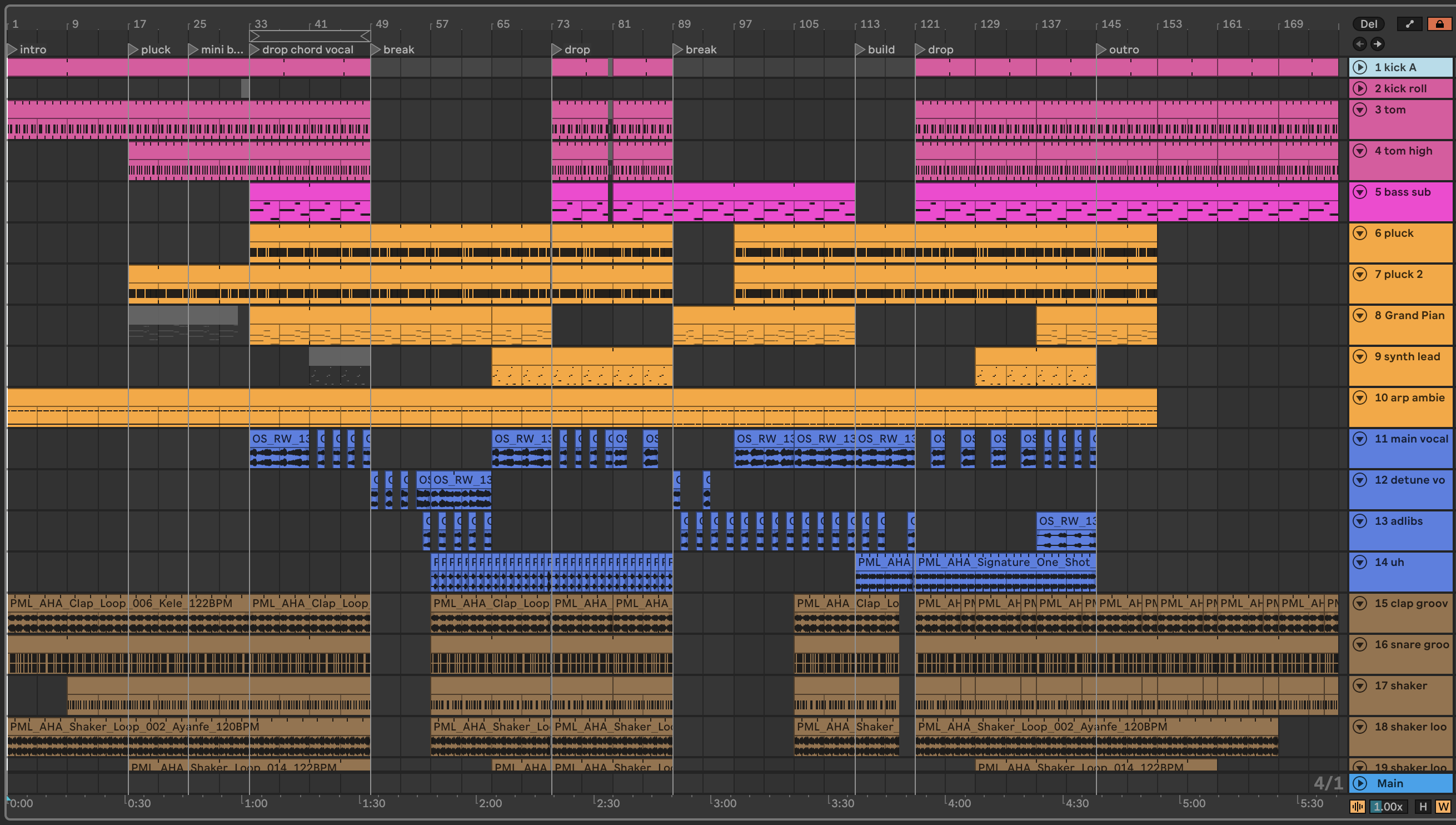Fold the 11 main vocal track
The height and width of the screenshot is (825, 1456).
[x=1360, y=439]
